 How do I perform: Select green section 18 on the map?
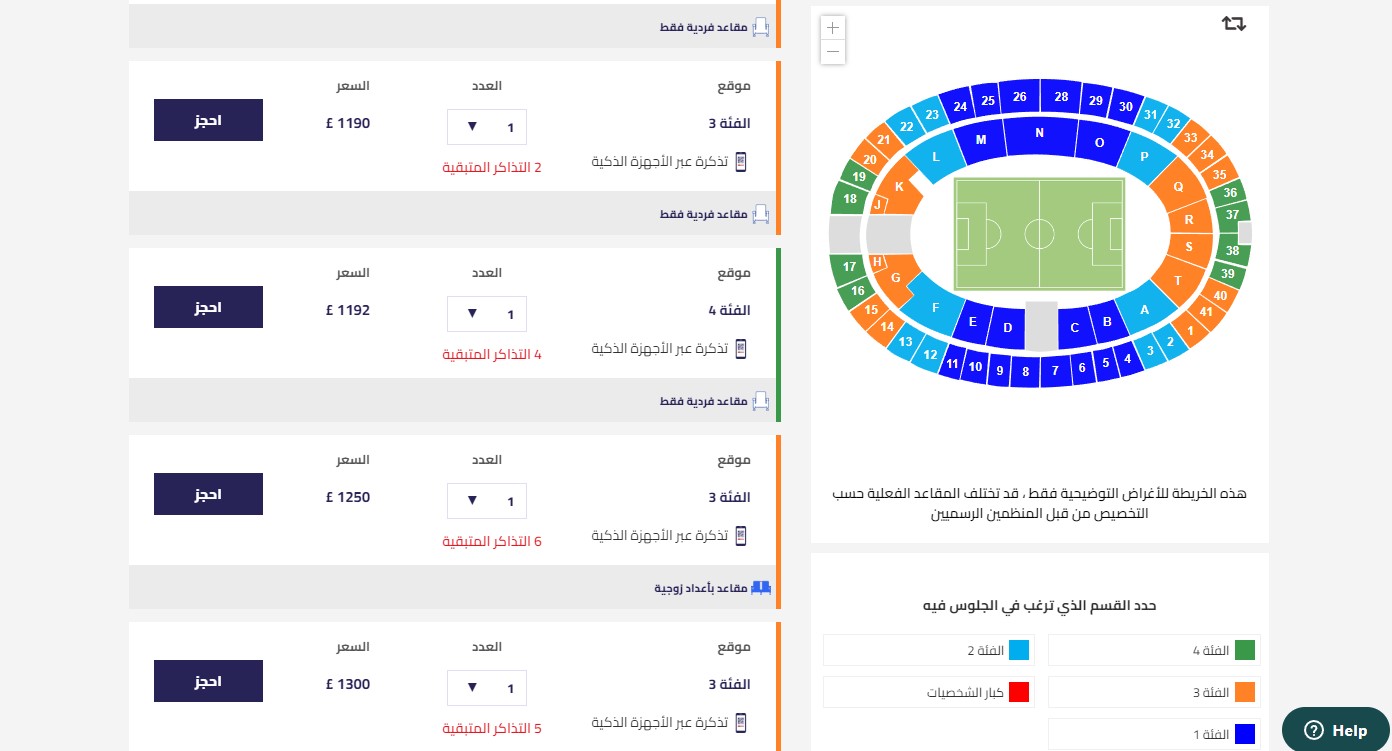click(850, 199)
